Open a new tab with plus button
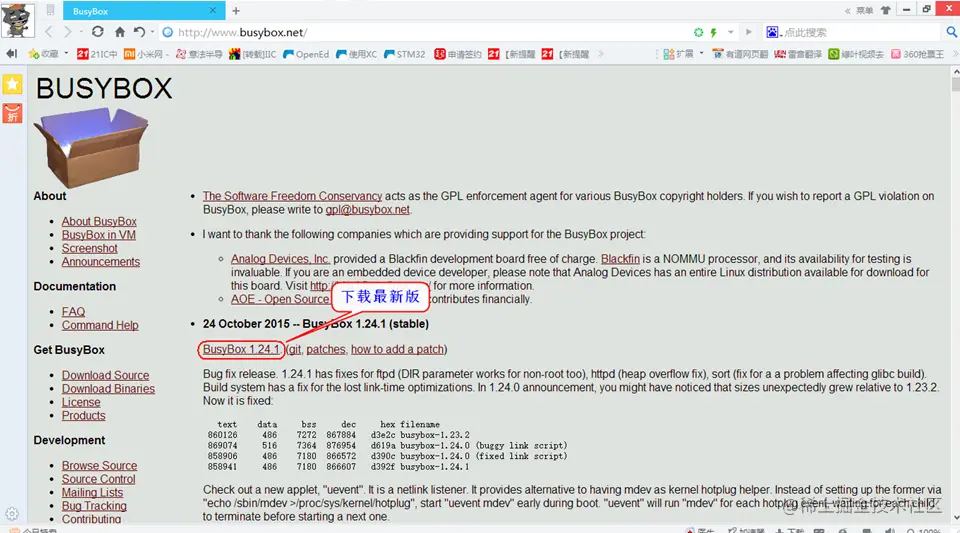The image size is (960, 533). pyautogui.click(x=236, y=10)
